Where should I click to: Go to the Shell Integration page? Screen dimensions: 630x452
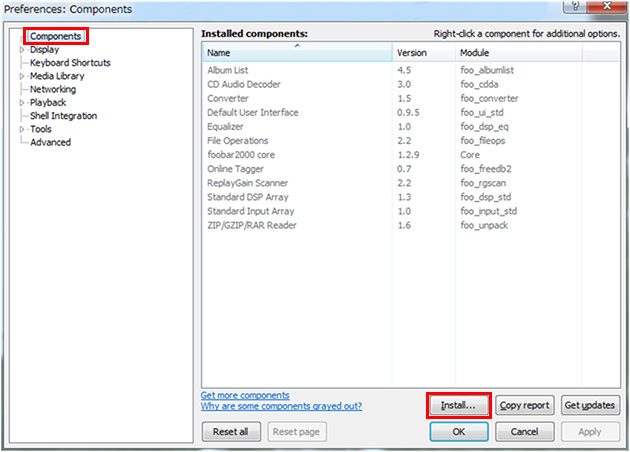coord(63,116)
